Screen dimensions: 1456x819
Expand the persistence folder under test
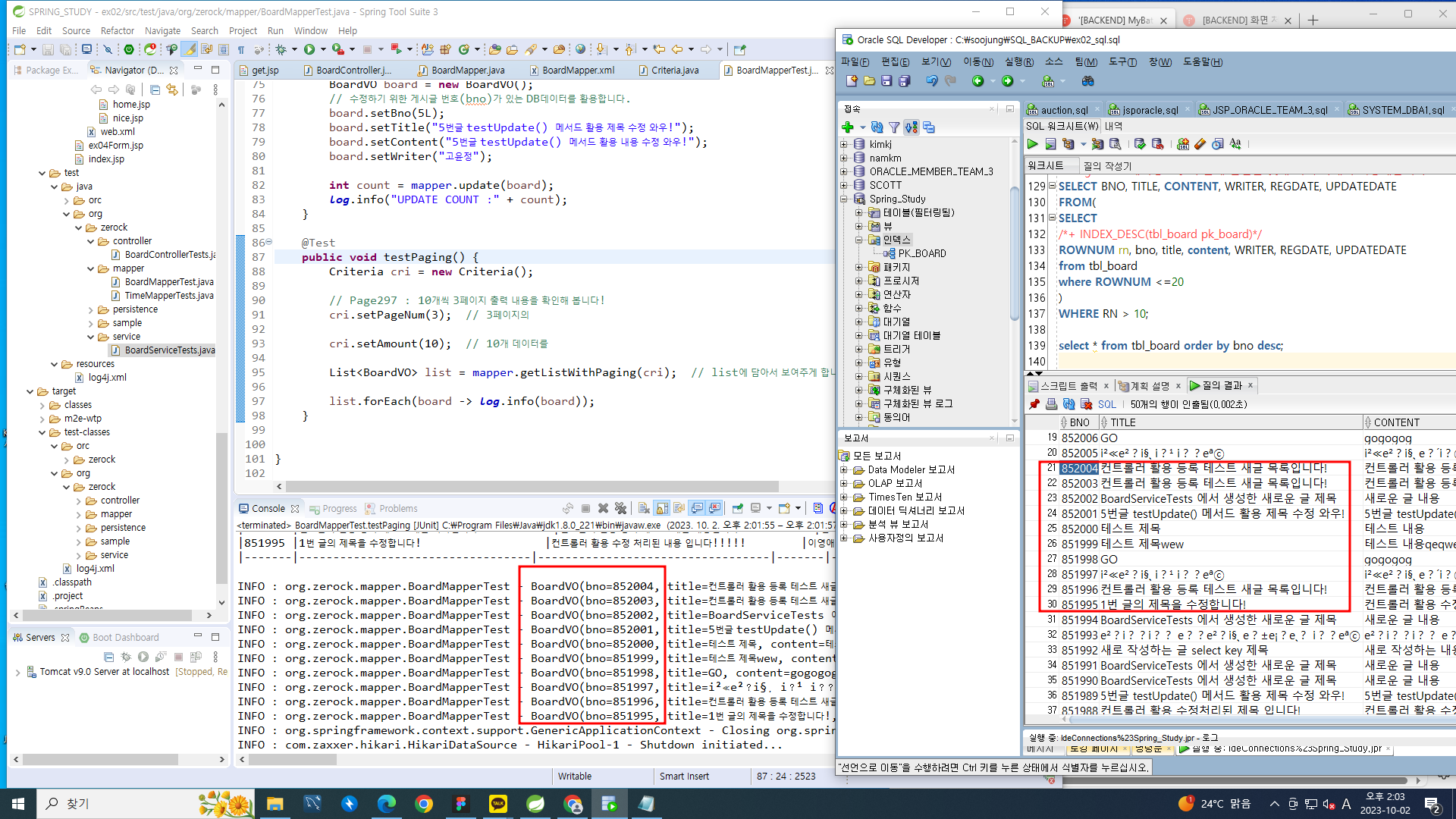click(91, 309)
